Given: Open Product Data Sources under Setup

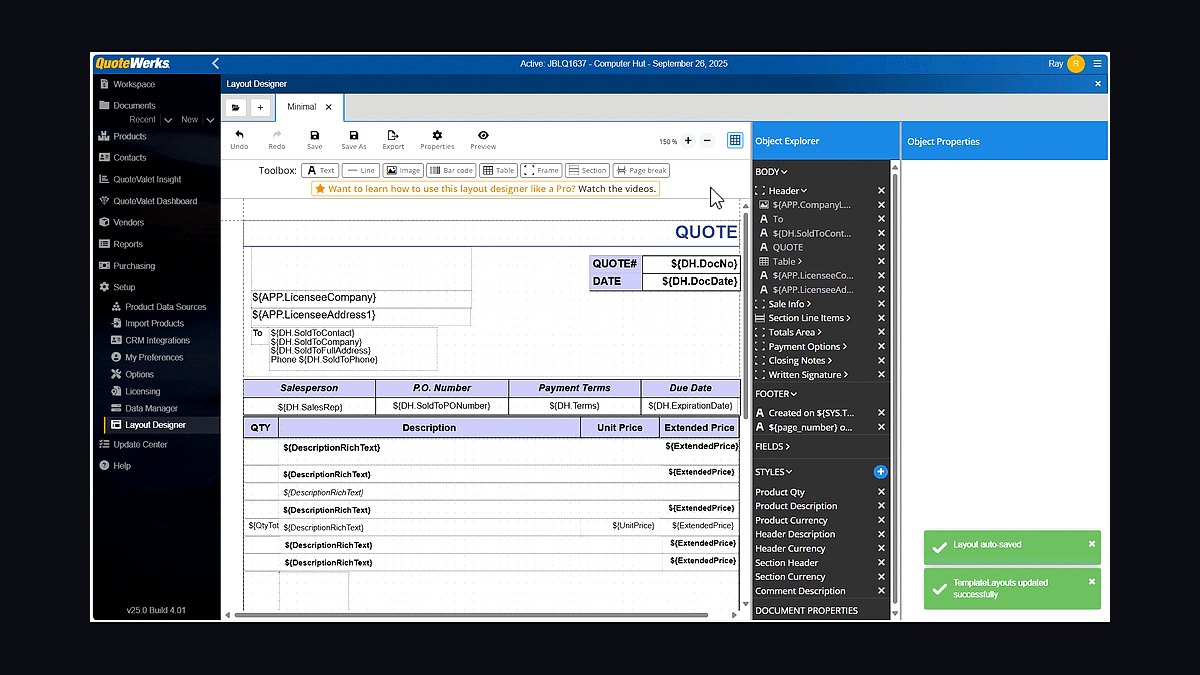Looking at the screenshot, I should pyautogui.click(x=165, y=307).
